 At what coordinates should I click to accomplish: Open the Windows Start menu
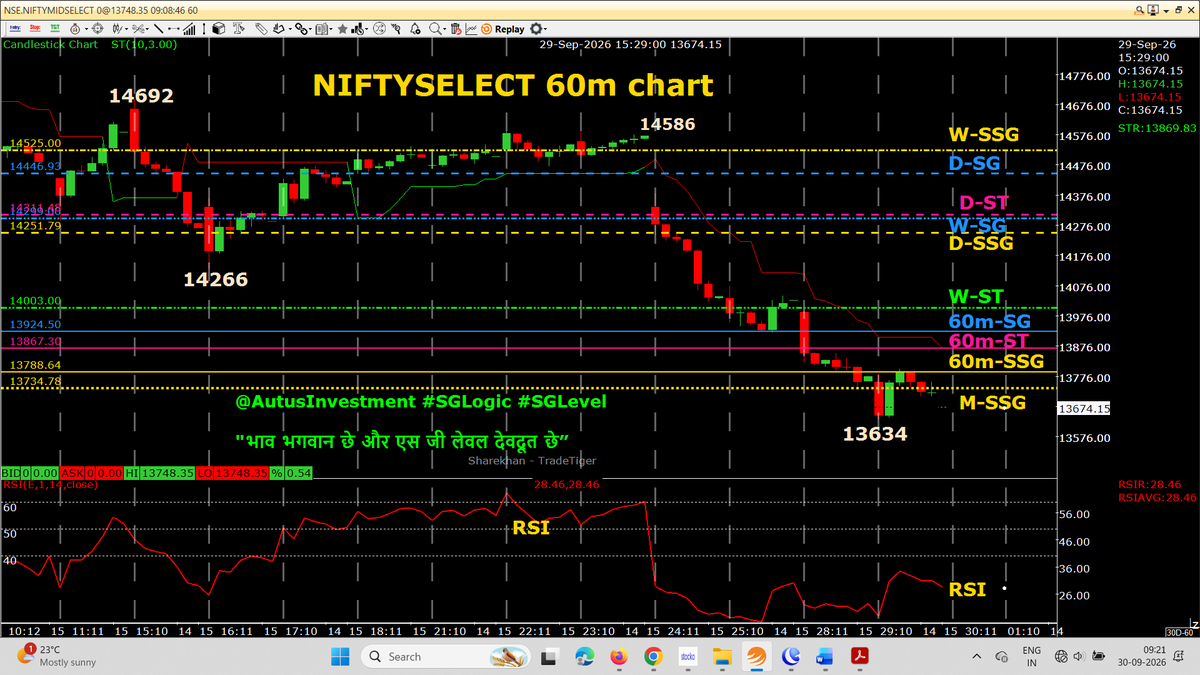click(x=339, y=656)
